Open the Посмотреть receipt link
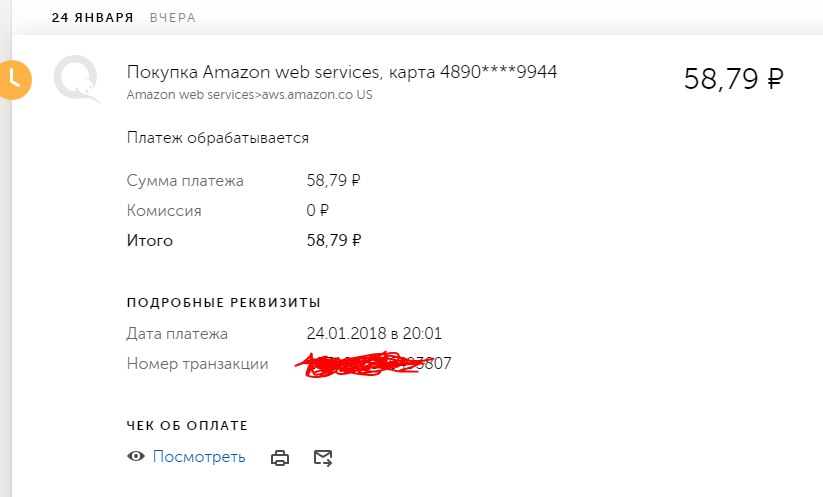This screenshot has height=497, width=823. click(x=199, y=457)
